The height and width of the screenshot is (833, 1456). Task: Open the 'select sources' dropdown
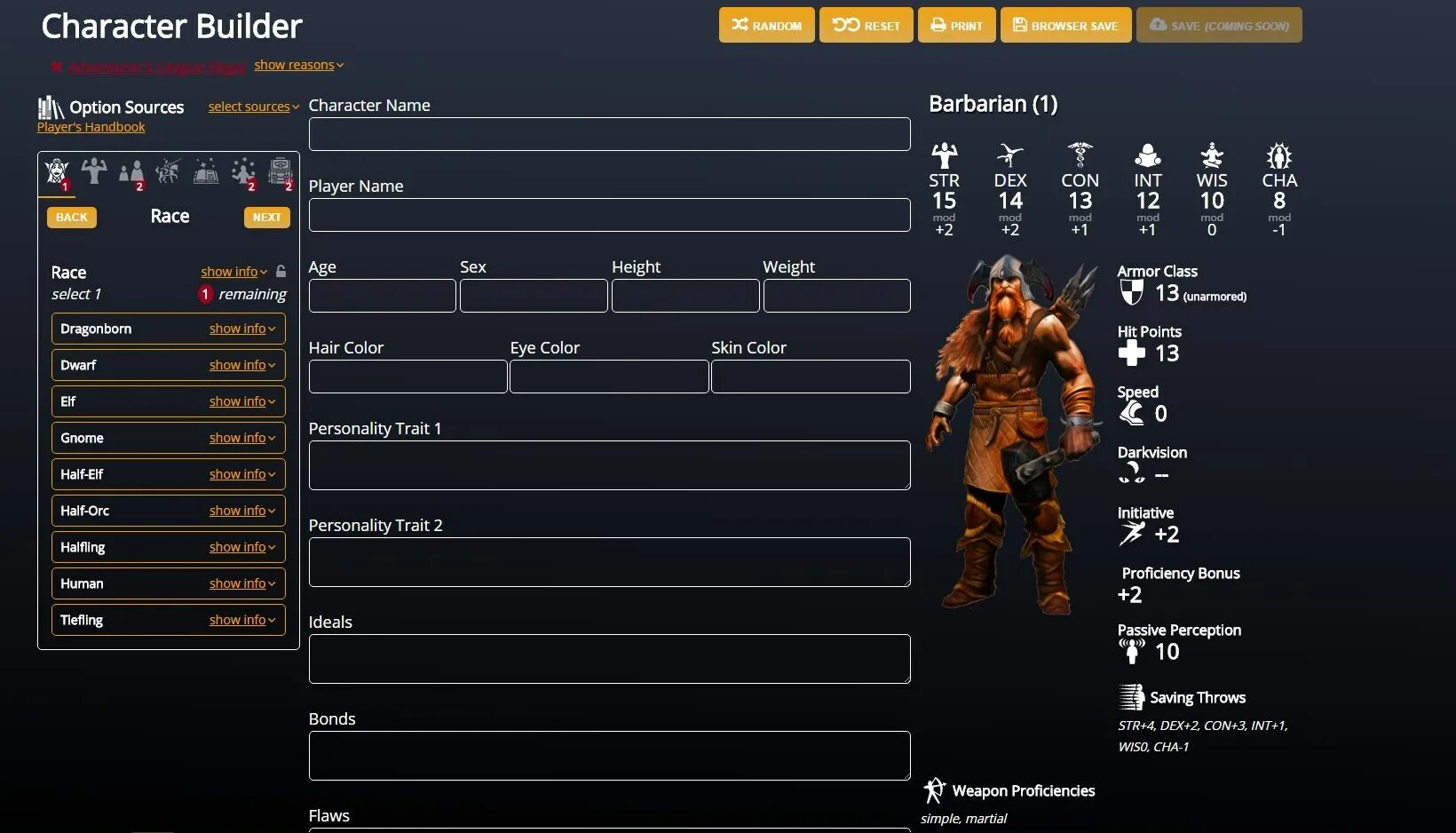(254, 107)
